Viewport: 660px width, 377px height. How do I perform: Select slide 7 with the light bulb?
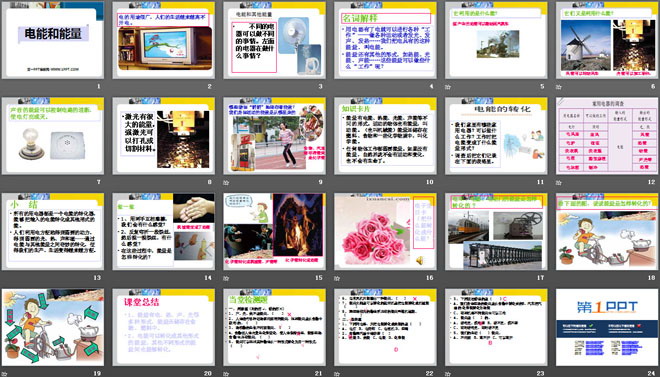(x=53, y=135)
